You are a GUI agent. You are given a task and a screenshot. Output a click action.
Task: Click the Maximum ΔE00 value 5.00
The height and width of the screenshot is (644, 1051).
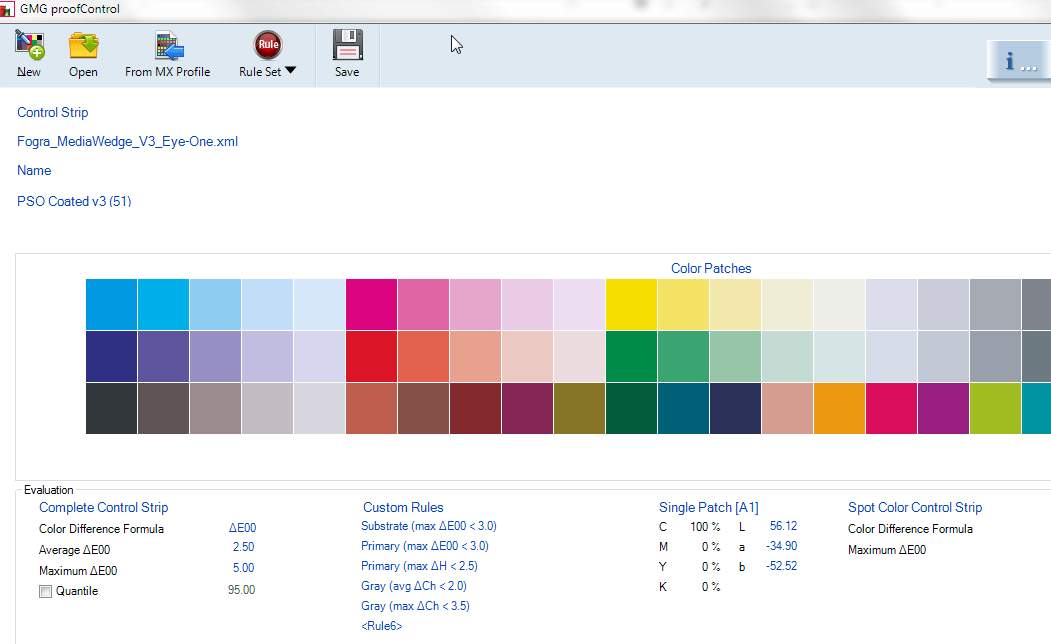[x=243, y=568]
